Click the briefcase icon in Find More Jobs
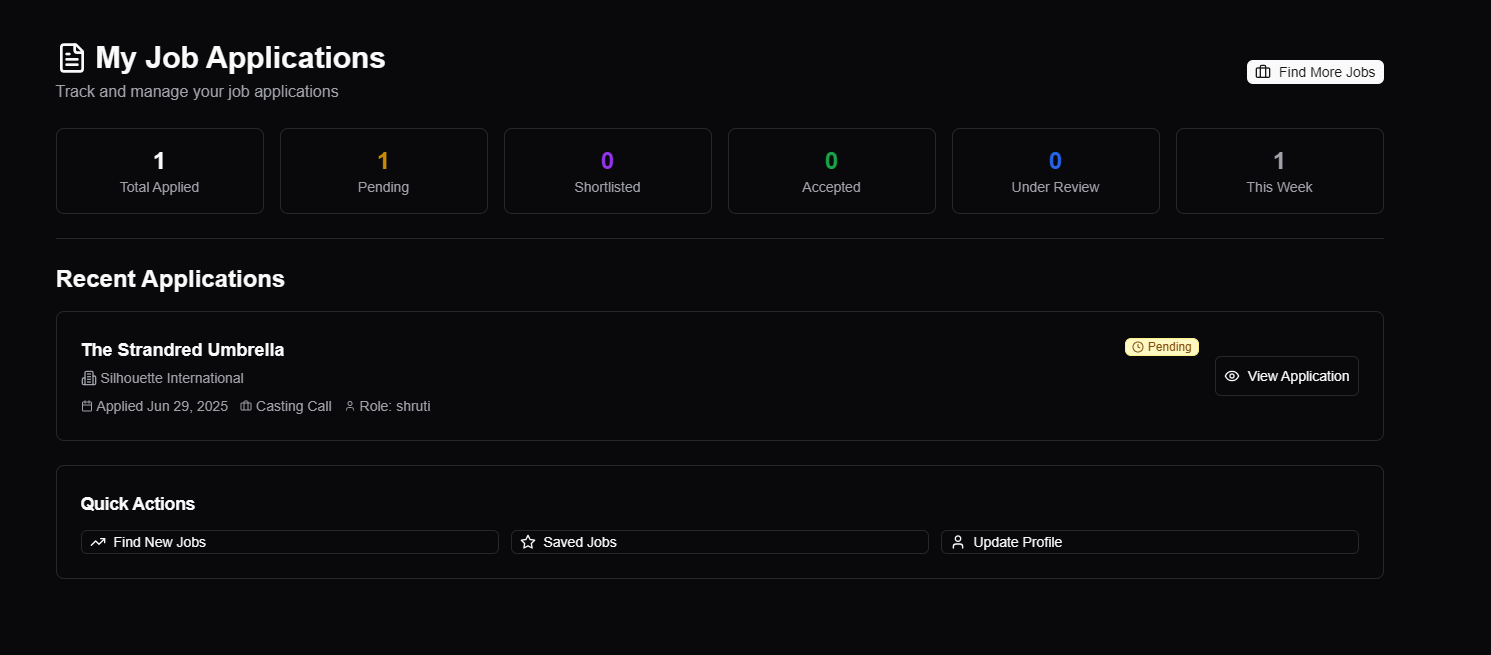Image resolution: width=1491 pixels, height=655 pixels. 1263,72
